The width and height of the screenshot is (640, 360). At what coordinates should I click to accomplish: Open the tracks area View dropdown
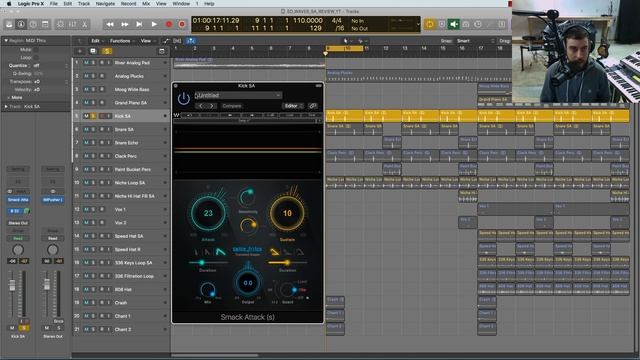(147, 41)
